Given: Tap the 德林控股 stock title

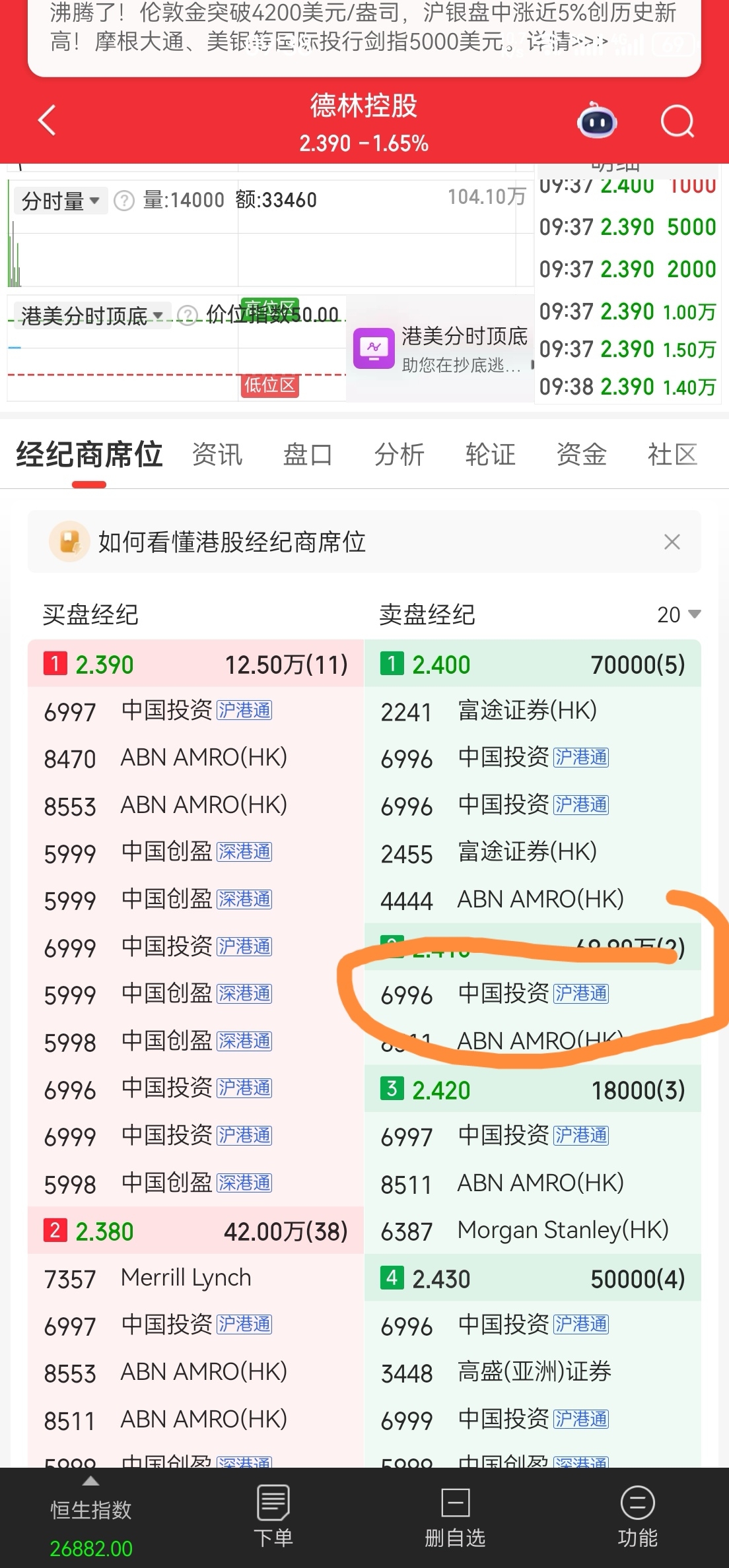Looking at the screenshot, I should [x=364, y=106].
